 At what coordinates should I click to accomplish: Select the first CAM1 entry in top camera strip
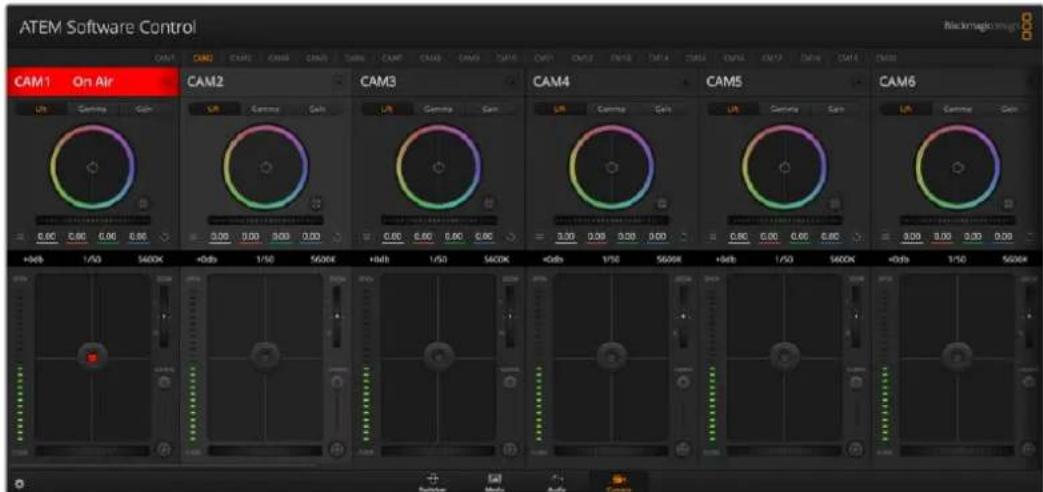coord(165,59)
